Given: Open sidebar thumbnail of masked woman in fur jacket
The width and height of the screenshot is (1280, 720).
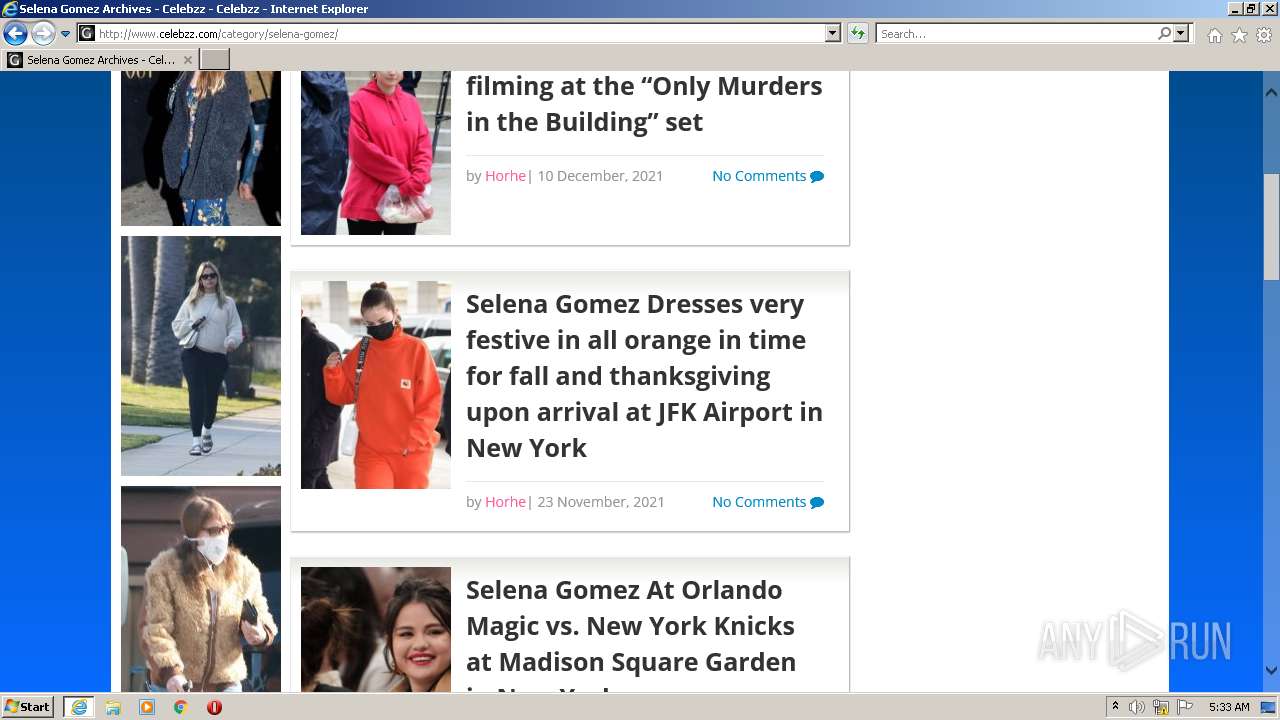Looking at the screenshot, I should [x=201, y=589].
